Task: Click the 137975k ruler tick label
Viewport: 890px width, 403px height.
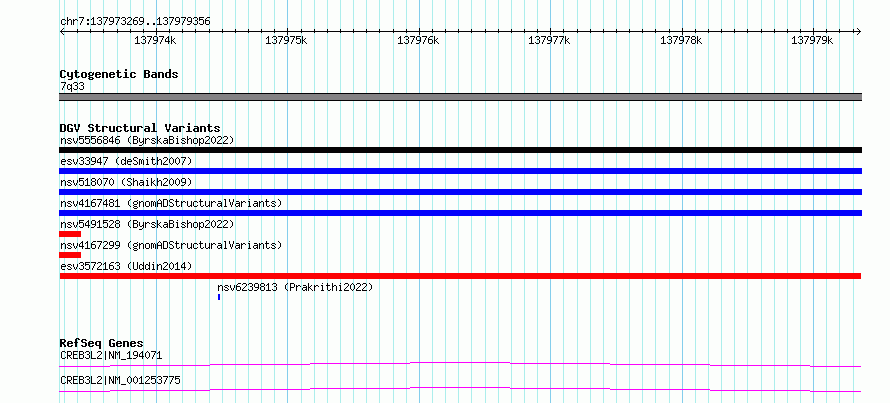Action: click(287, 41)
